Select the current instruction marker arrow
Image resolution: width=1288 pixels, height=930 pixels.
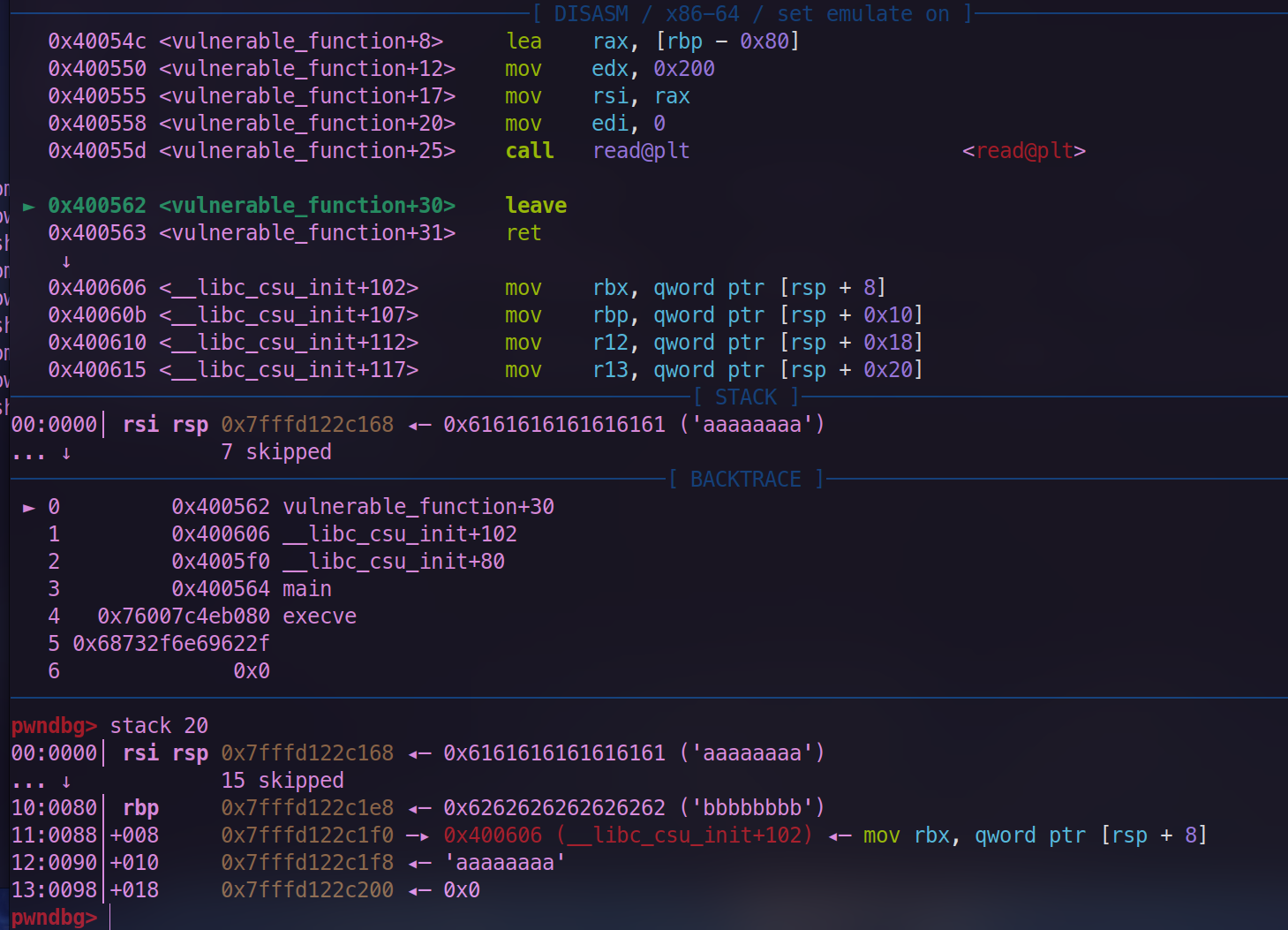pos(27,205)
